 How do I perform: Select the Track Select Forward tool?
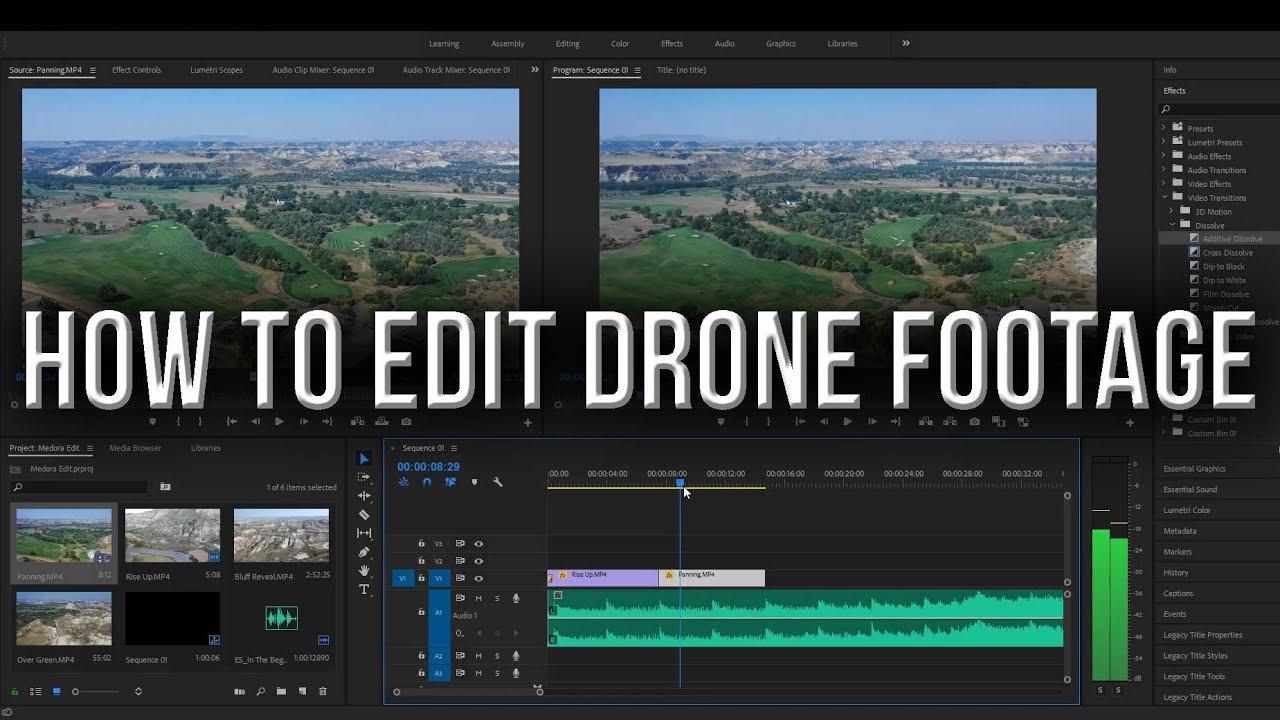(364, 477)
